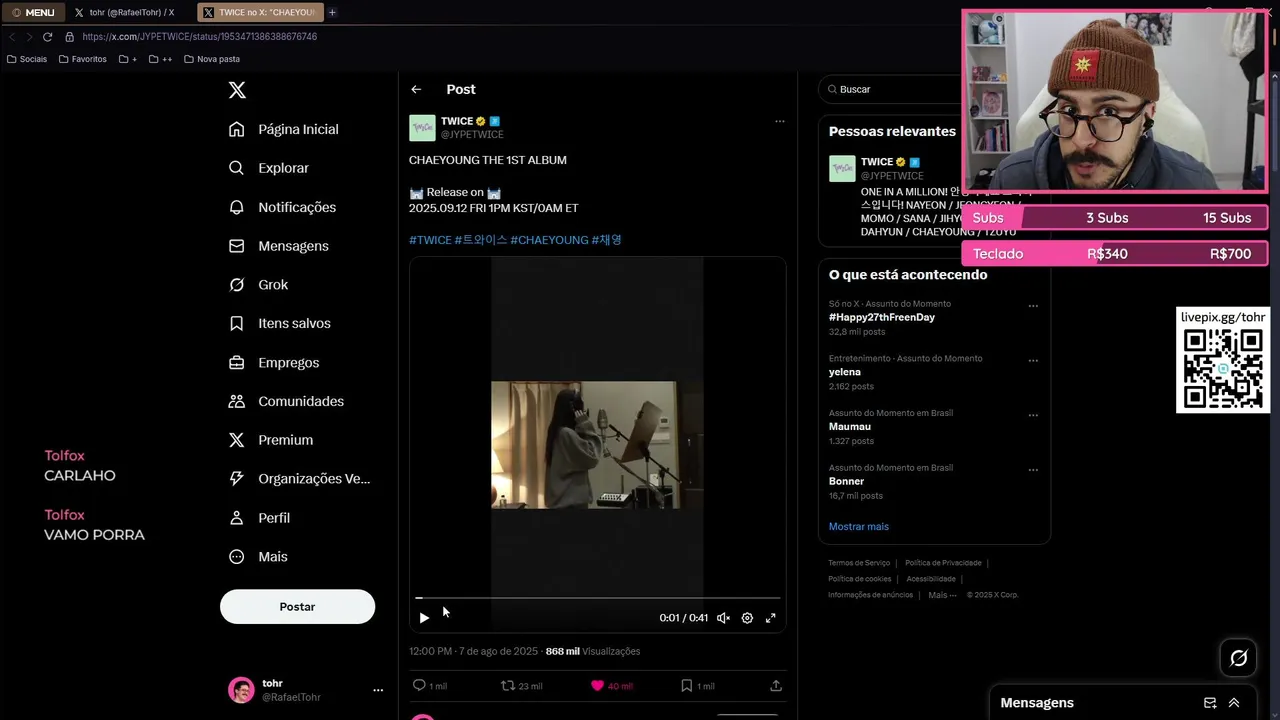Image resolution: width=1280 pixels, height=720 pixels.
Task: Open #Happy27thFreenDay trend
Action: [x=882, y=317]
